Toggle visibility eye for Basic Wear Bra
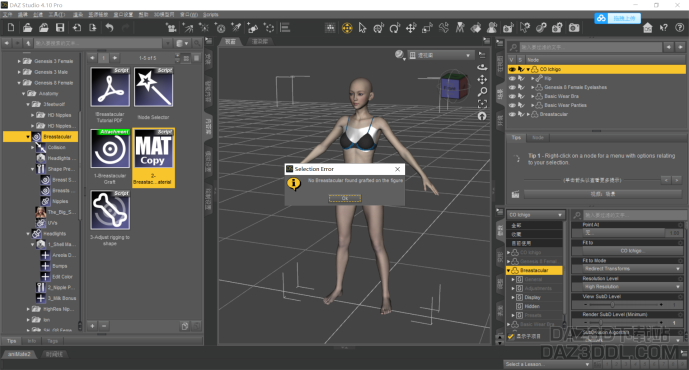This screenshot has width=689, height=370. click(512, 96)
